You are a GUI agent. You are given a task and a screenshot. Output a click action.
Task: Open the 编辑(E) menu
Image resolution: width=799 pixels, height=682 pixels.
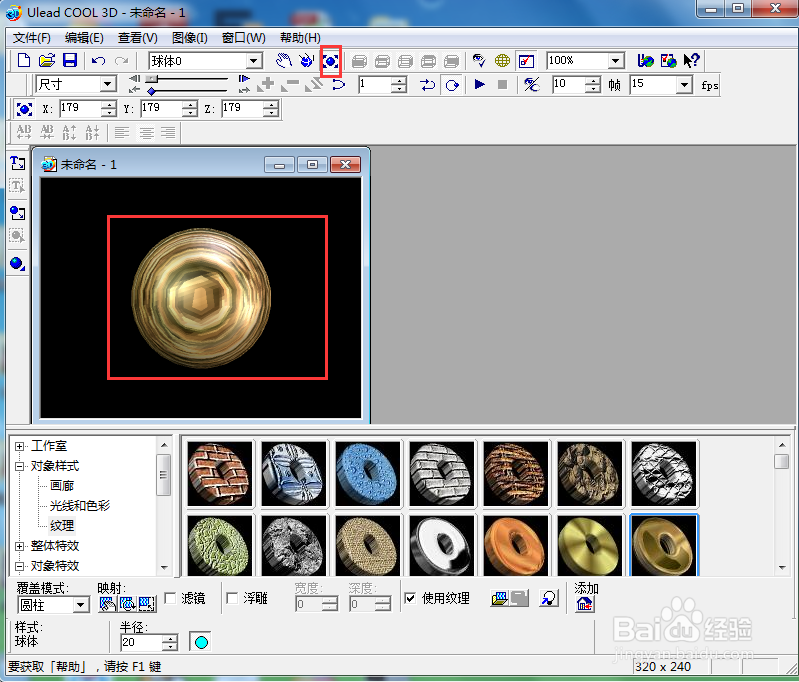[84, 38]
